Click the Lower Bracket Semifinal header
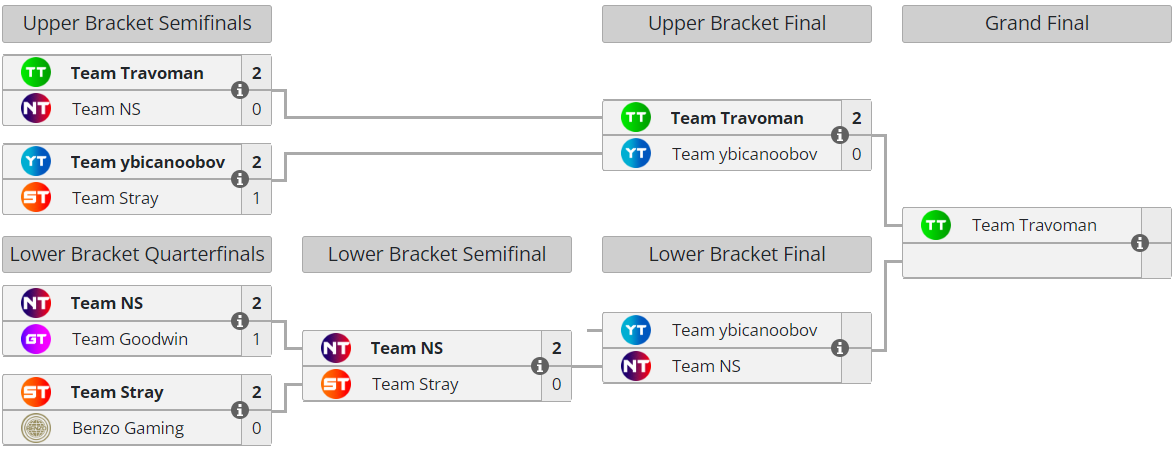Screen dimensions: 1175x450 pyautogui.click(x=437, y=255)
